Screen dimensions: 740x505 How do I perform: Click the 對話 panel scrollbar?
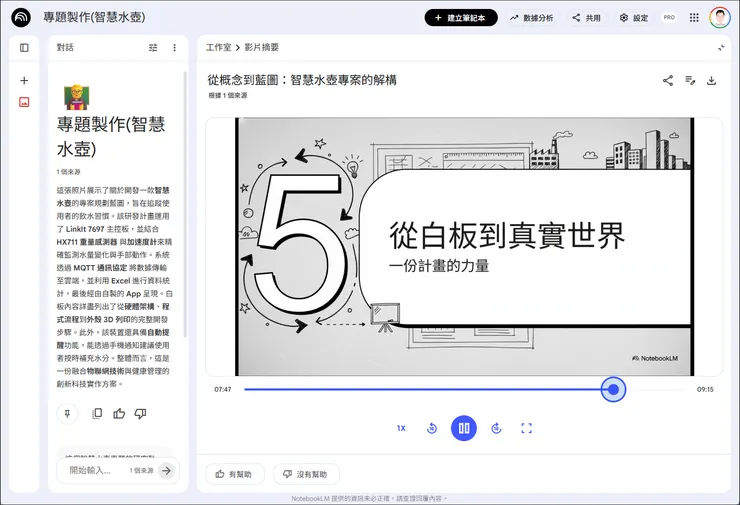click(x=185, y=203)
